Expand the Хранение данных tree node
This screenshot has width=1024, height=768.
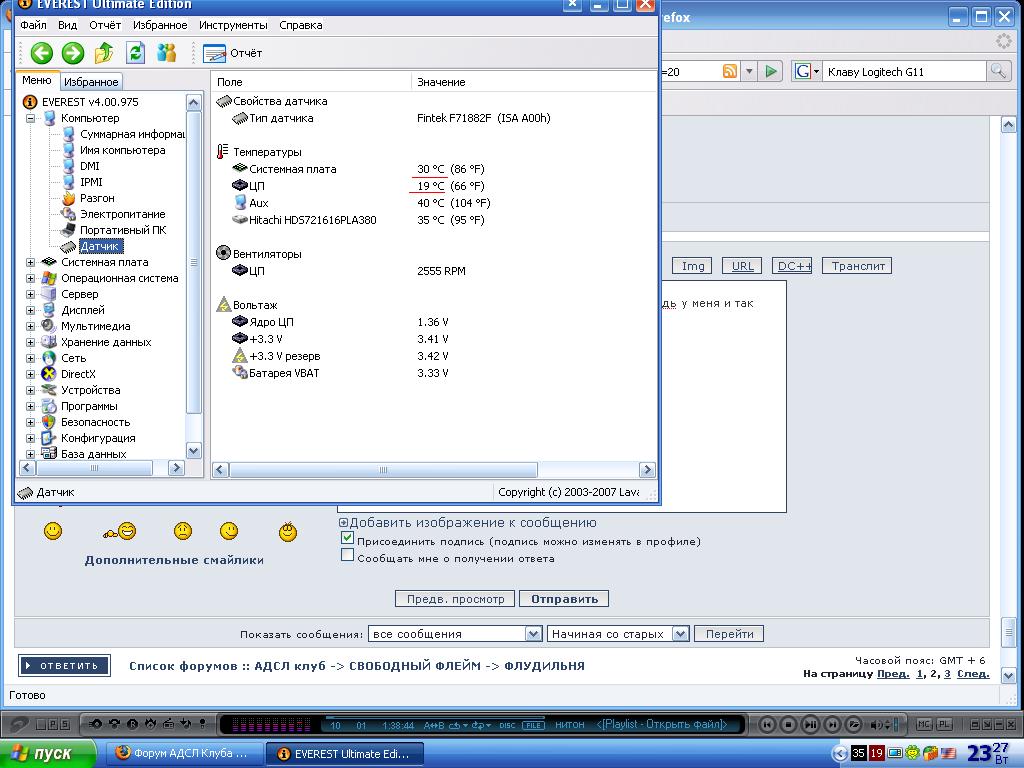30,342
